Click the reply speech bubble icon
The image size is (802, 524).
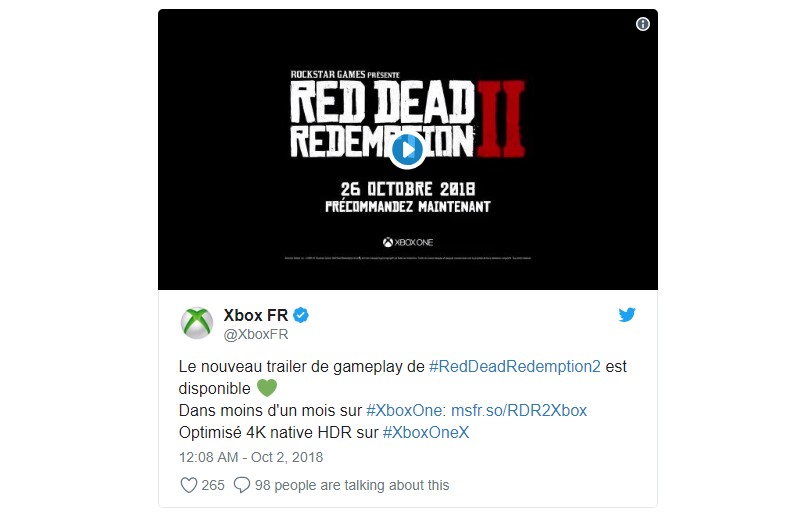point(241,485)
